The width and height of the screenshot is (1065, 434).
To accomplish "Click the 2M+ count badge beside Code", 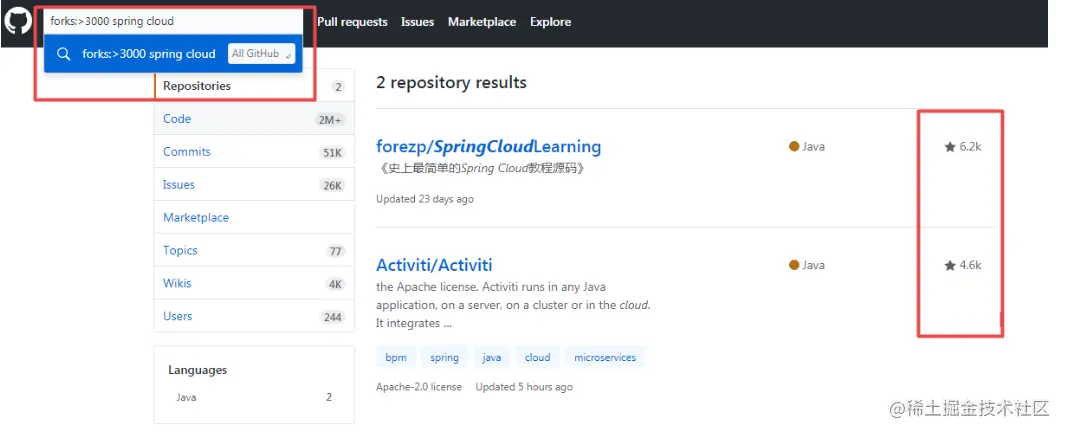I will (331, 120).
